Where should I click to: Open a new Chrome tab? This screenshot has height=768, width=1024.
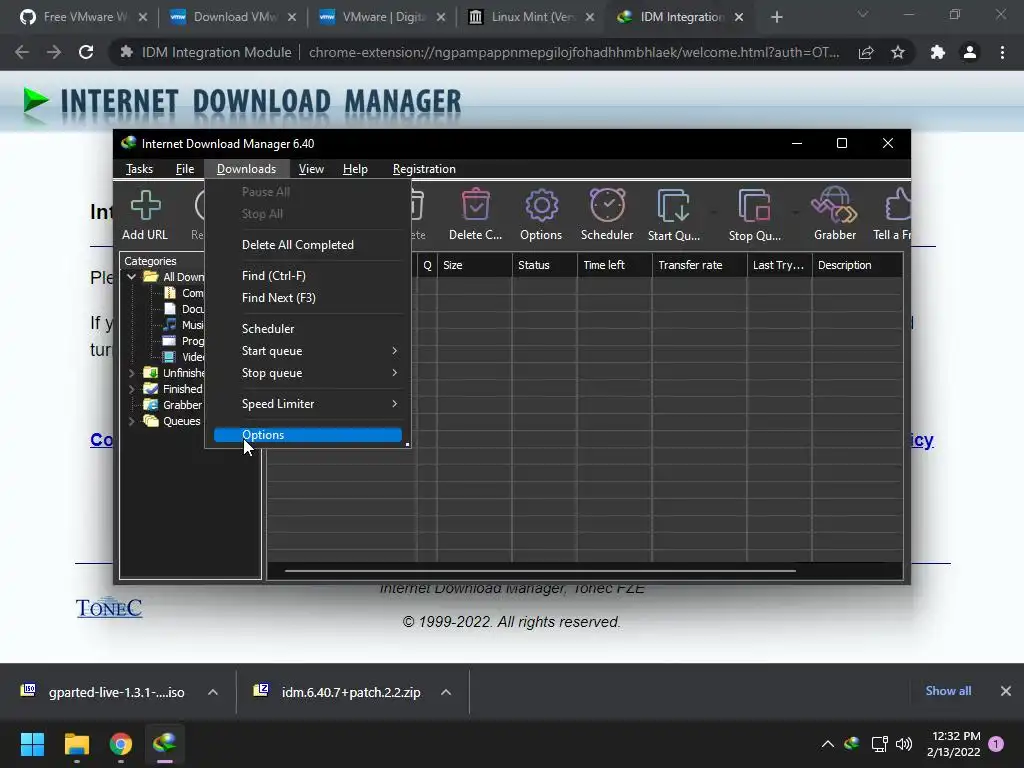click(776, 17)
